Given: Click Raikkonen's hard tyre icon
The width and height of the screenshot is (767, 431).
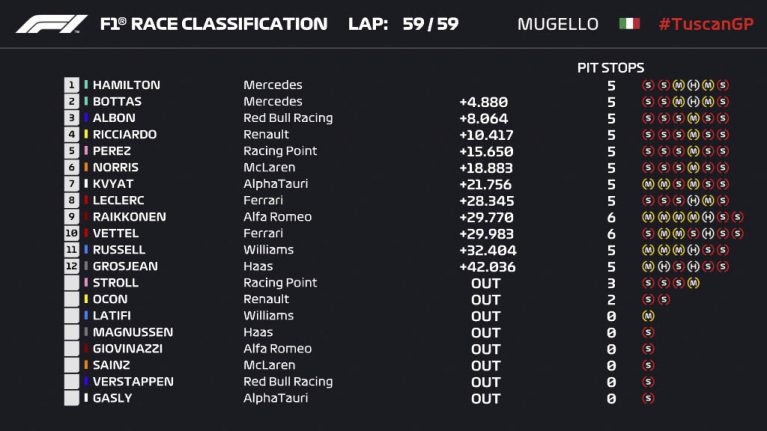Looking at the screenshot, I should point(708,217).
